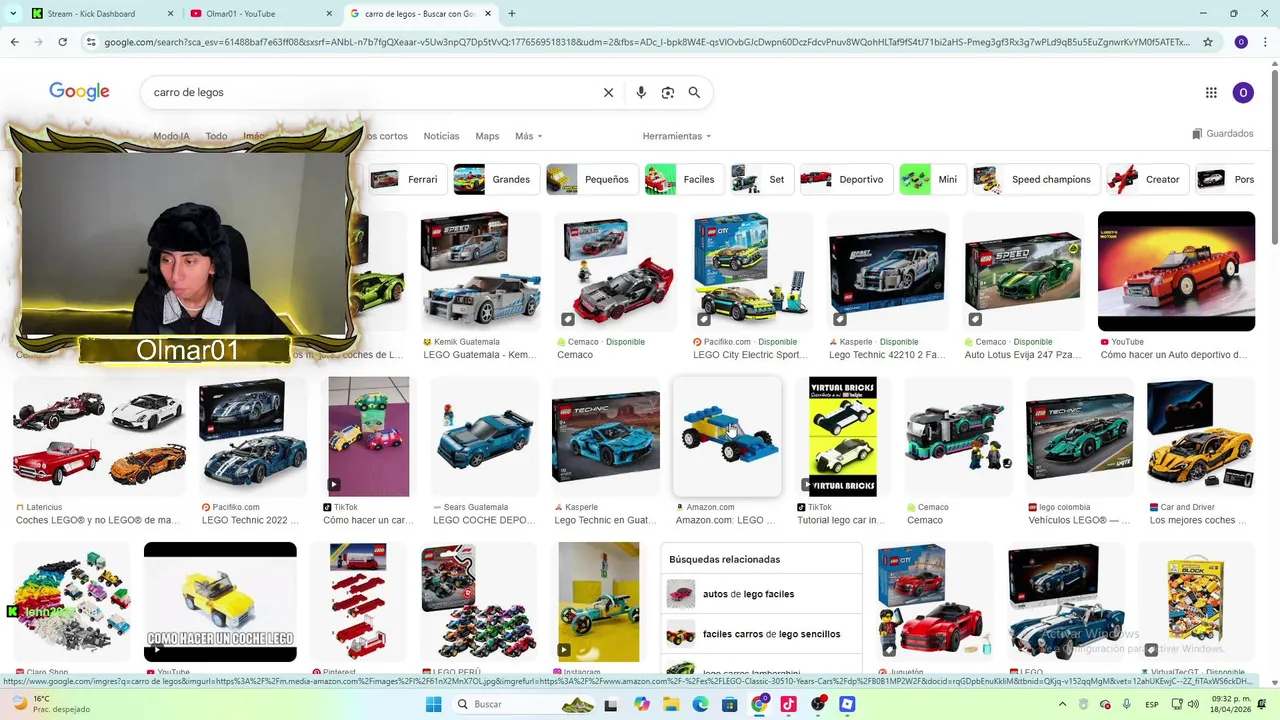Viewport: 1280px width, 720px height.
Task: Open related search faciles carros de lego sencillos
Action: (x=761, y=634)
